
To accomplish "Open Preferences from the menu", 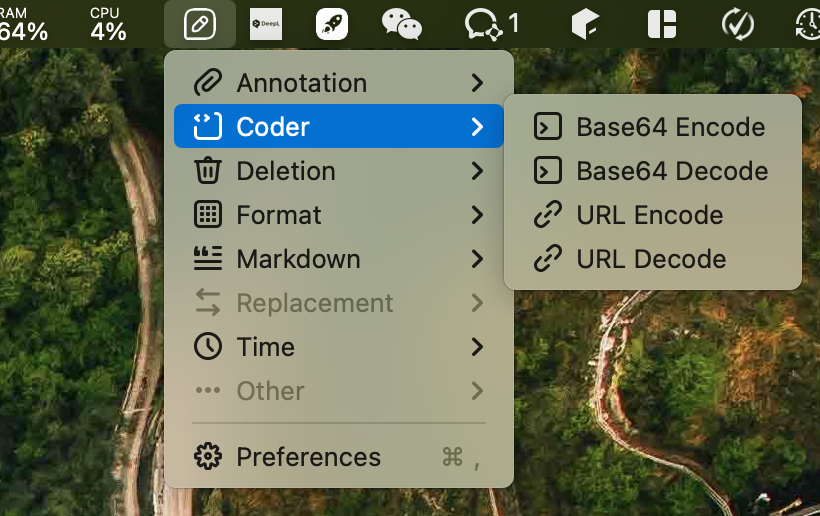I will click(x=339, y=456).
